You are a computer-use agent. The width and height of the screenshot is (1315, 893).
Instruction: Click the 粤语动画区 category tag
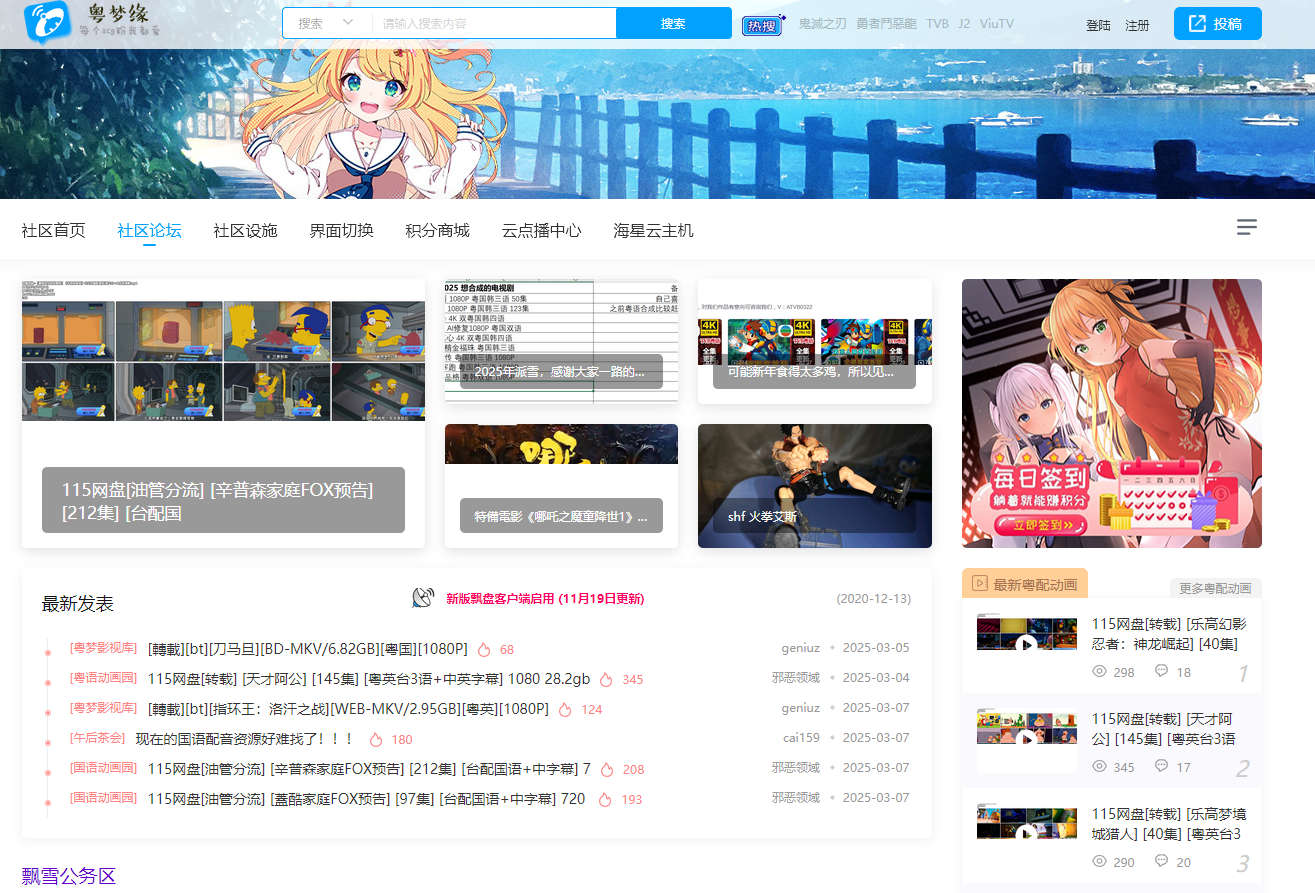[103, 678]
